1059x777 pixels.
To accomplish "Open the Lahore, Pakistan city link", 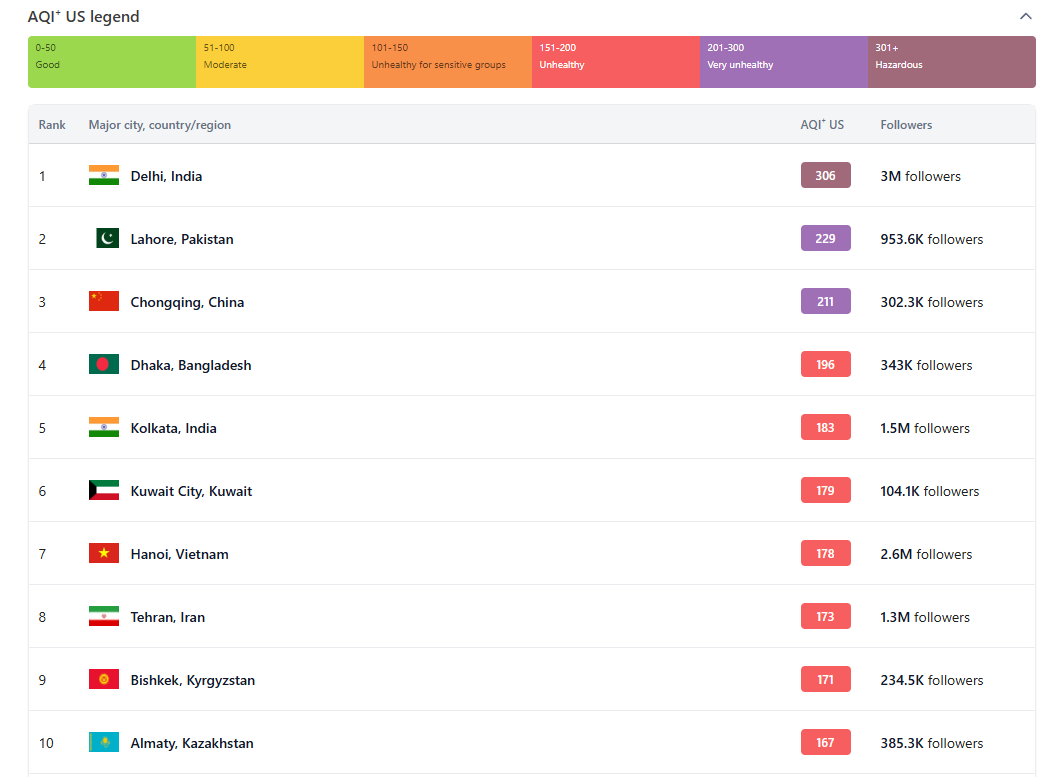I will coord(182,239).
